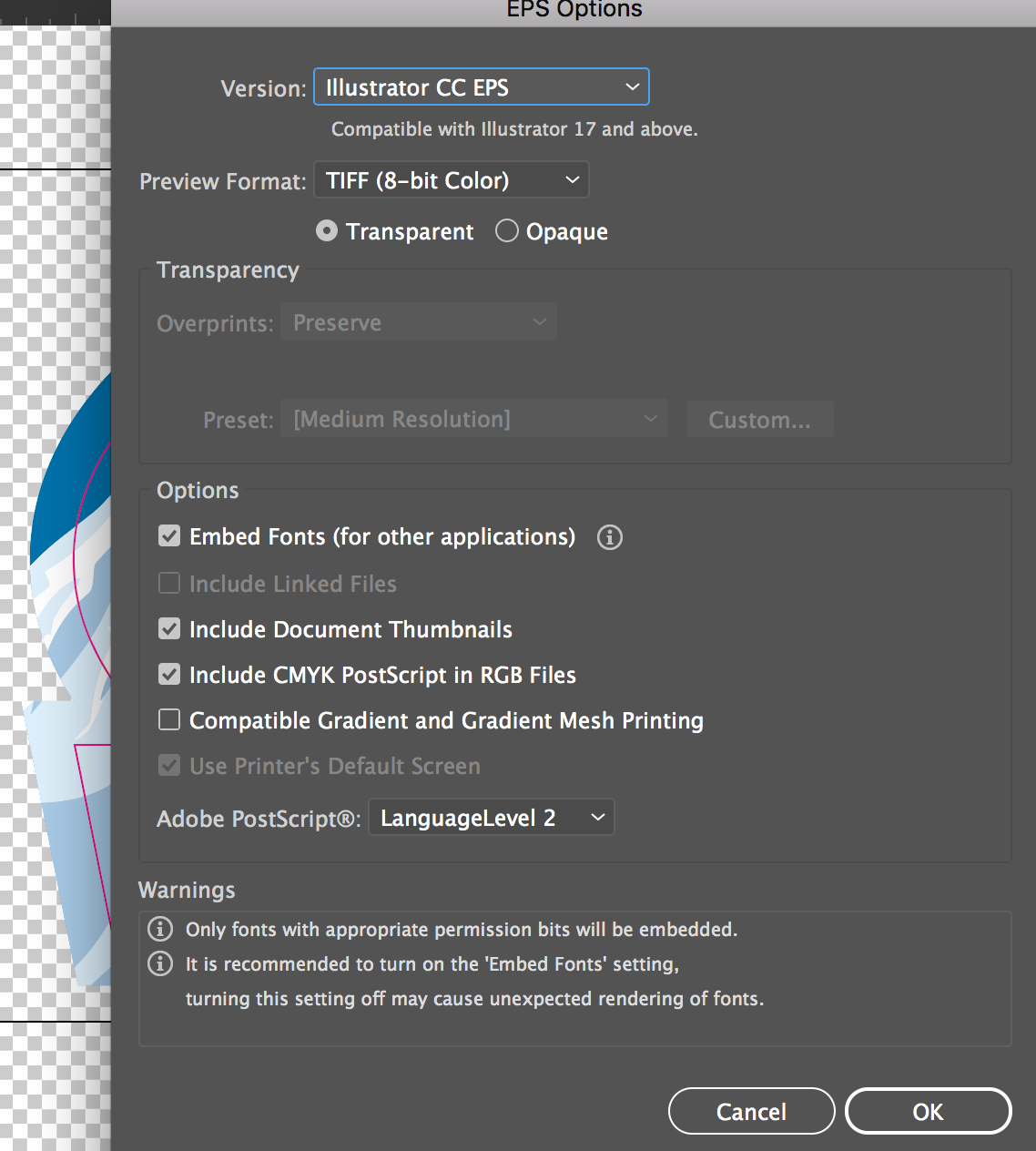Click the Medium Resolution preset dropdown

point(473,420)
